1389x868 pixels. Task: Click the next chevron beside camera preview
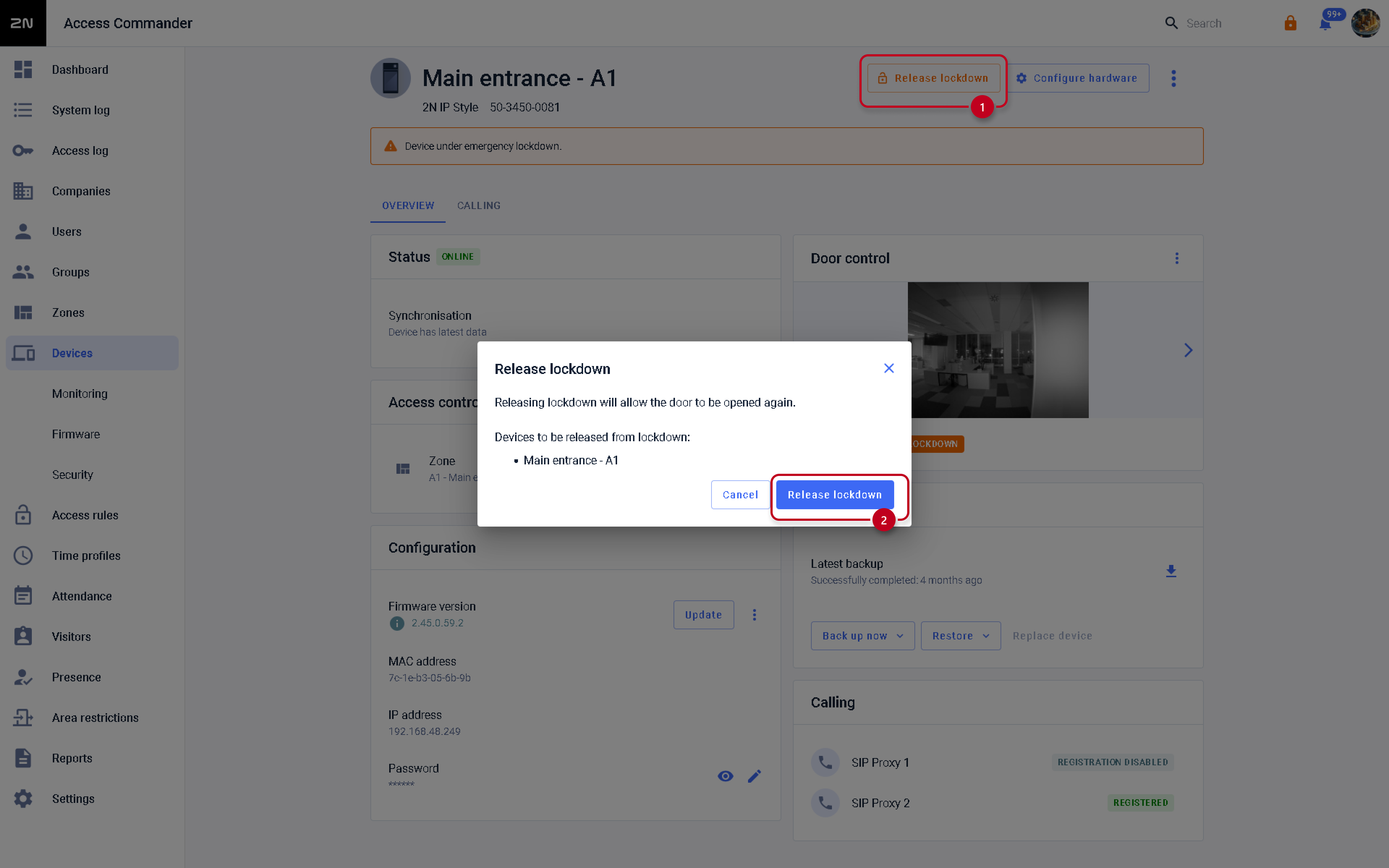(1188, 350)
